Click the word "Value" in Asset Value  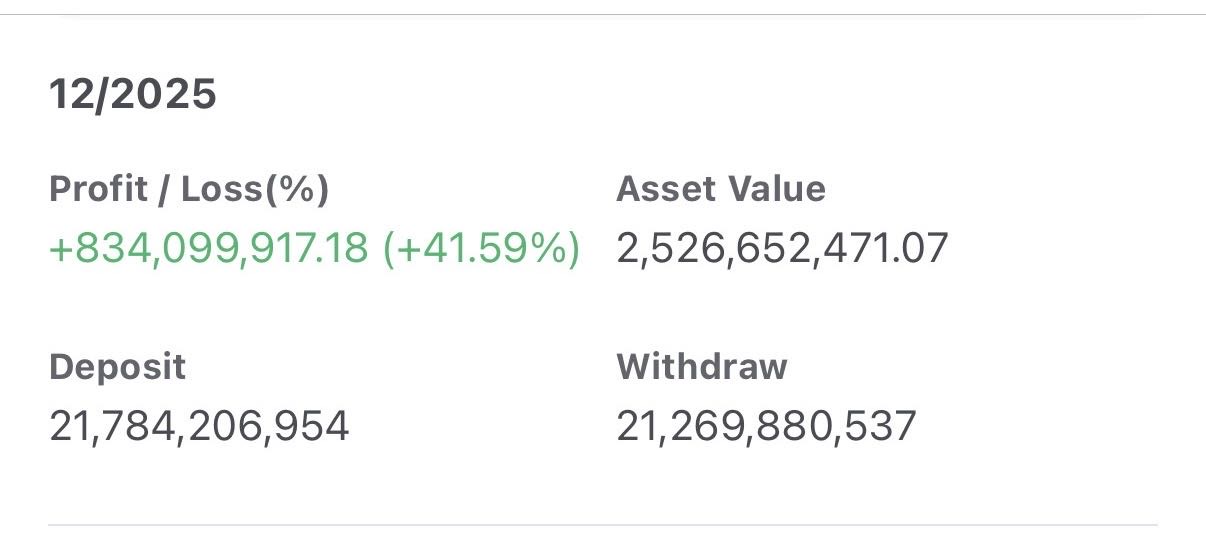click(x=776, y=189)
